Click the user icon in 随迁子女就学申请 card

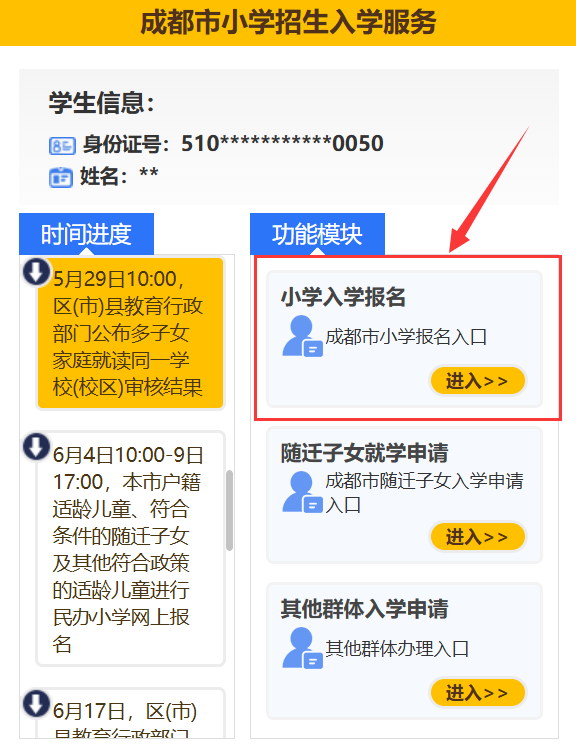point(302,492)
